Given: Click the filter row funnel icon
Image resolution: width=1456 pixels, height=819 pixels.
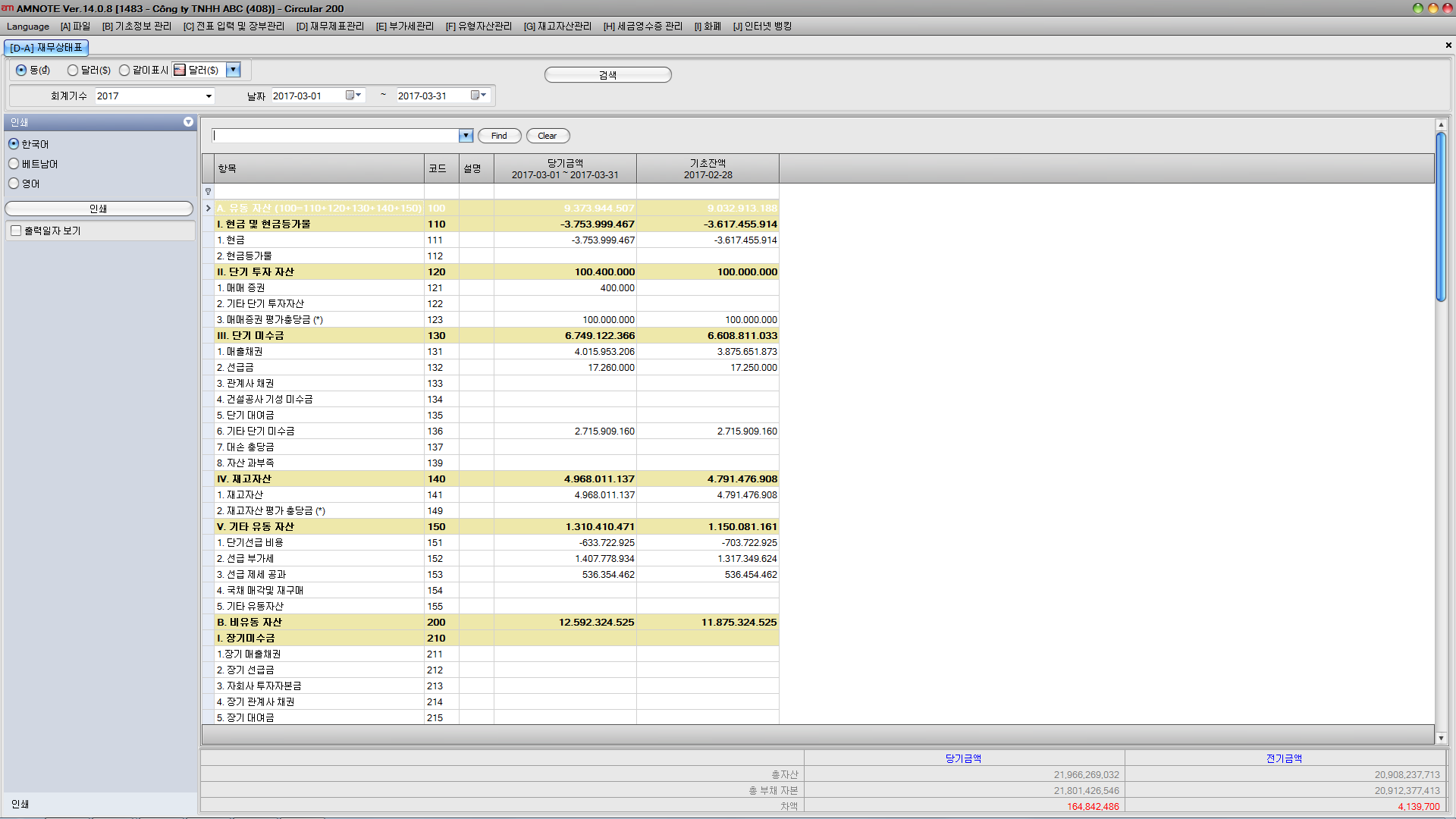Looking at the screenshot, I should (x=208, y=192).
